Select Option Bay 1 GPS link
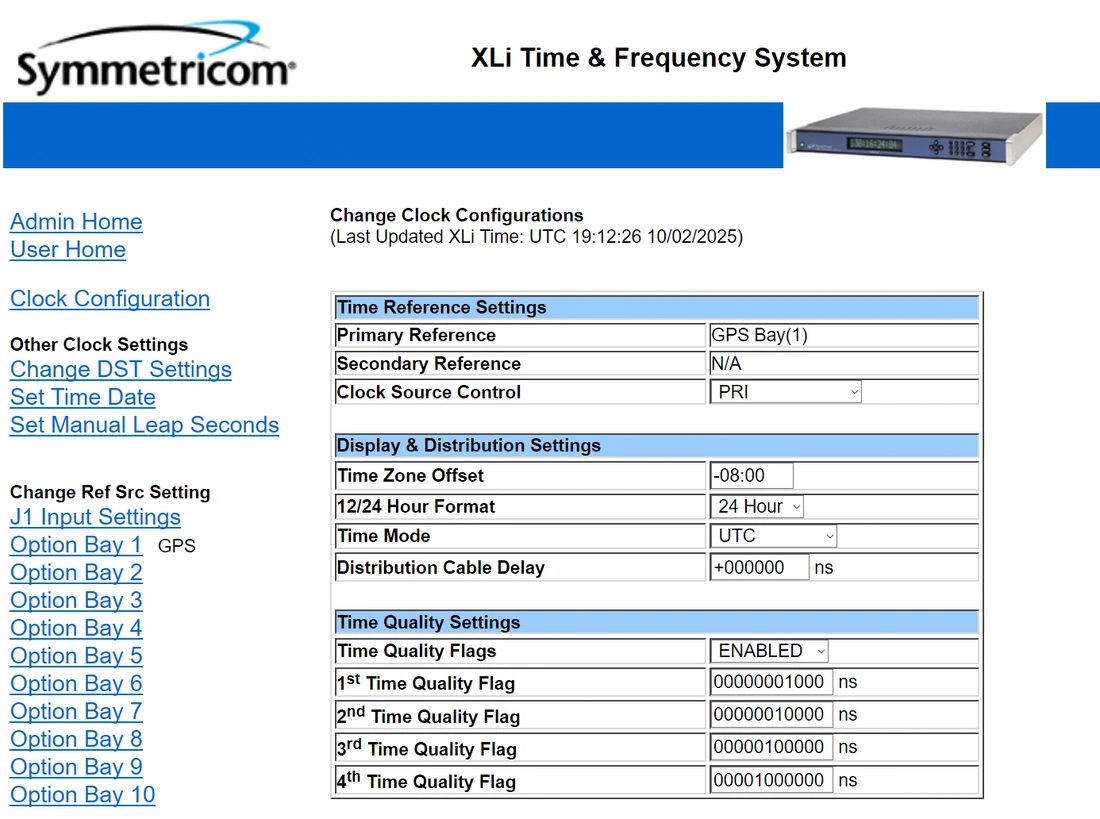 point(76,546)
